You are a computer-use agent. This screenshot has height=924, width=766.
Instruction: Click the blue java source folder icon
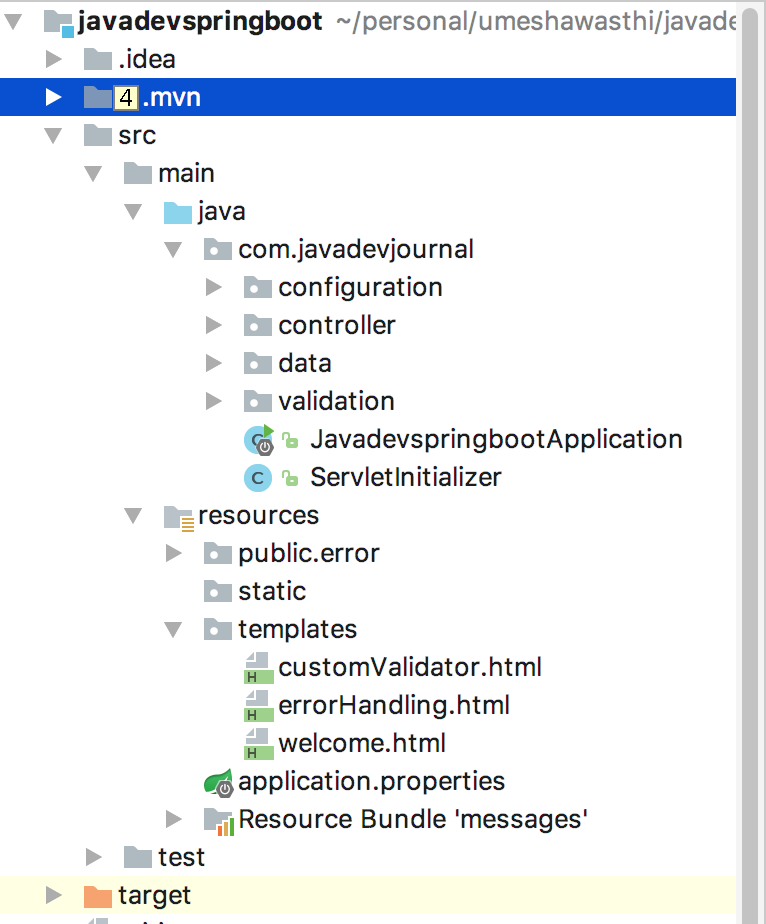(177, 212)
